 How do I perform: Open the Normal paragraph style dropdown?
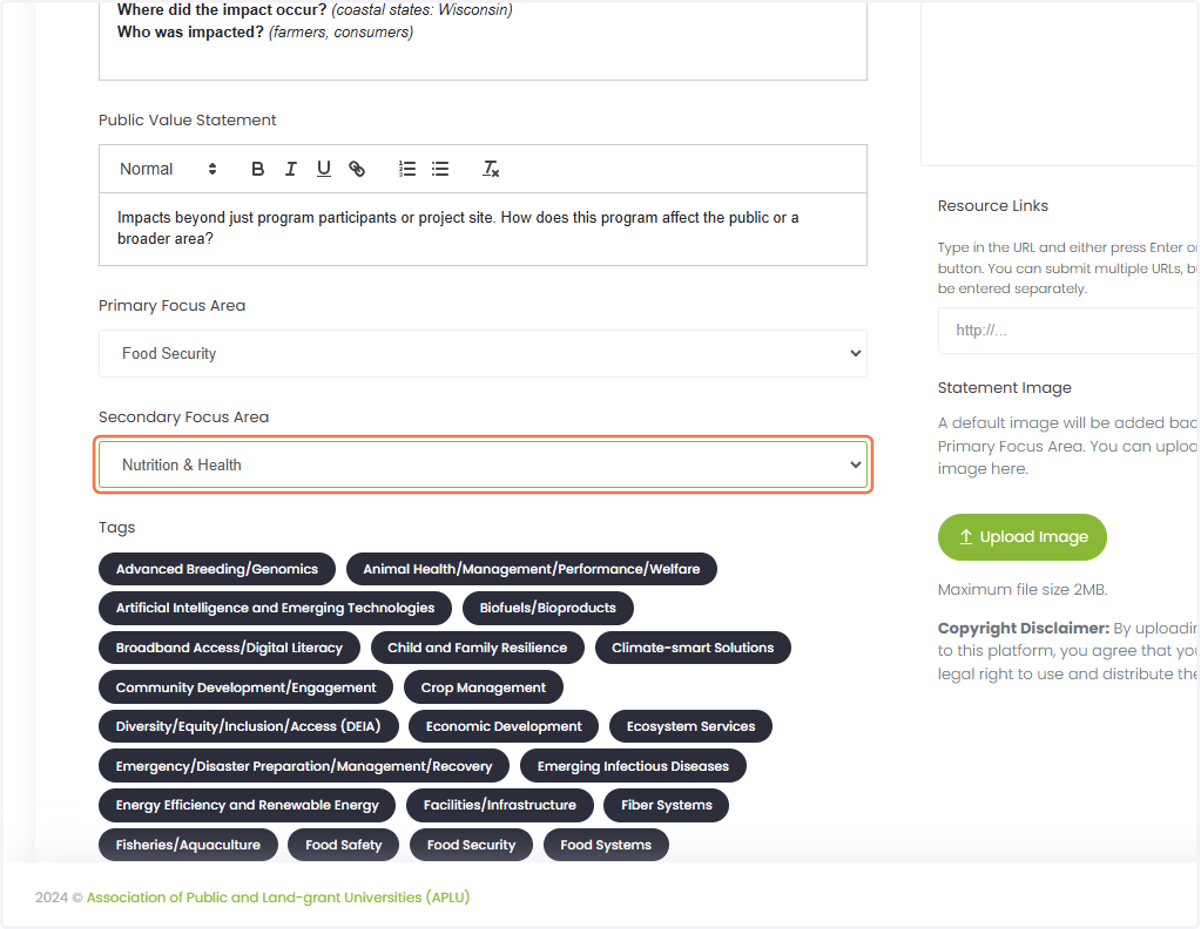point(168,169)
